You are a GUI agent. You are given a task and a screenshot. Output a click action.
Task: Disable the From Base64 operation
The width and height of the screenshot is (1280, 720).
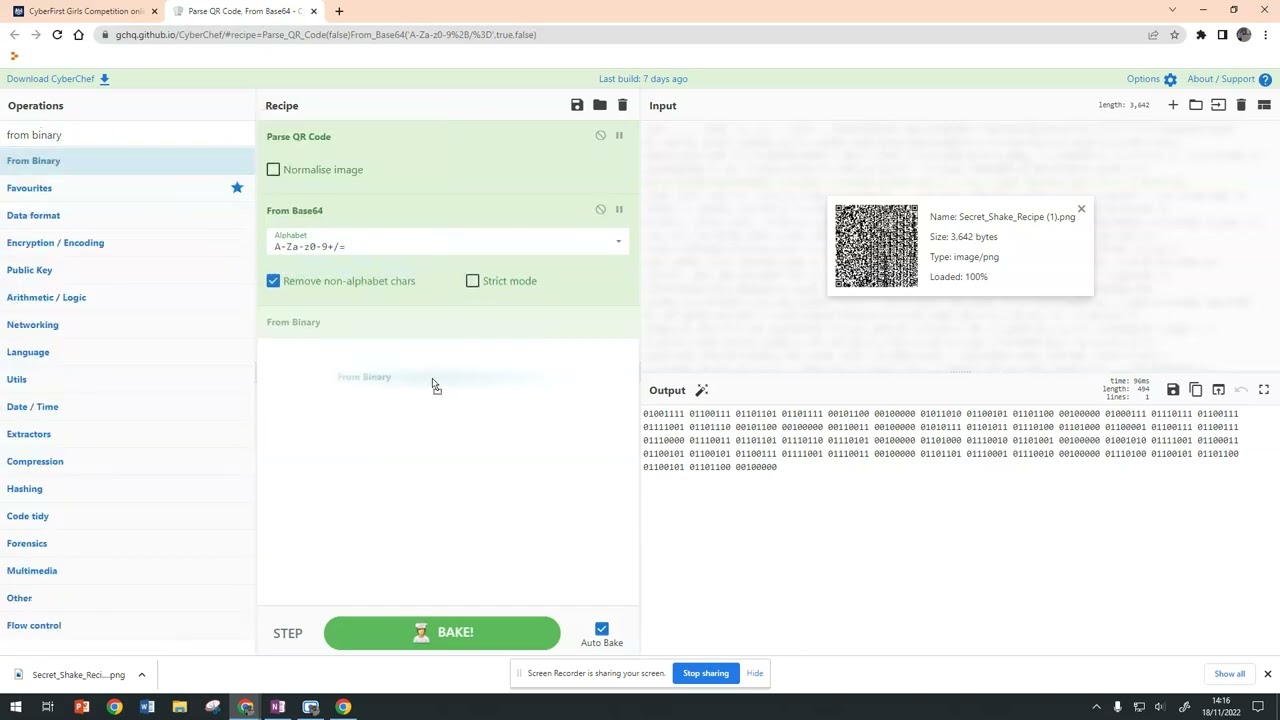(600, 209)
